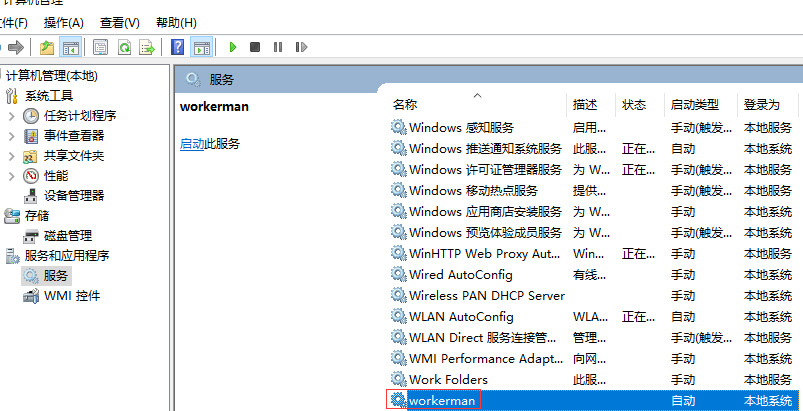Open the properties toolbar icon

pyautogui.click(x=100, y=48)
